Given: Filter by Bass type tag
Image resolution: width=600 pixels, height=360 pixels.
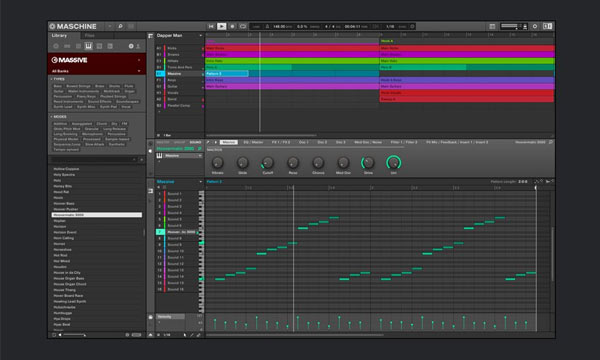Looking at the screenshot, I should 58,86.
